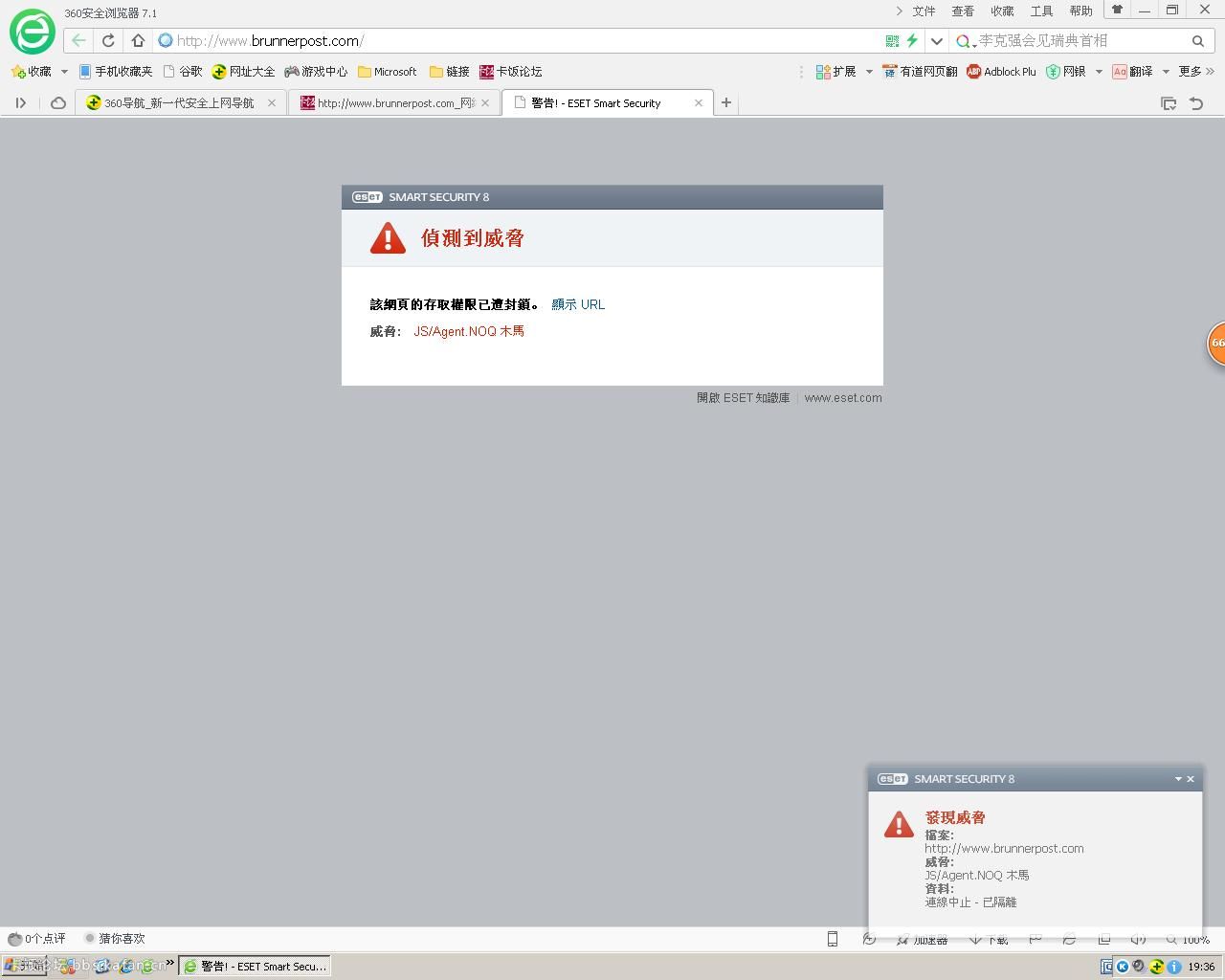Image resolution: width=1225 pixels, height=980 pixels.
Task: Focus the search box with 李克强 text
Action: tap(1081, 41)
